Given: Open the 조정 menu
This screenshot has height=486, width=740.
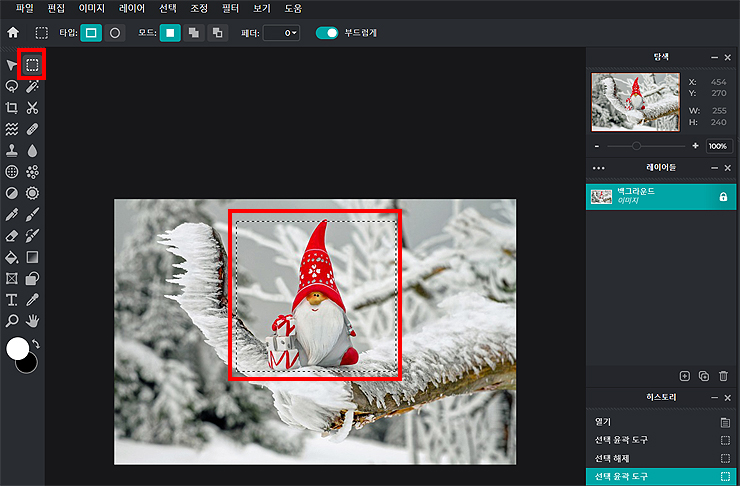Looking at the screenshot, I should (199, 8).
